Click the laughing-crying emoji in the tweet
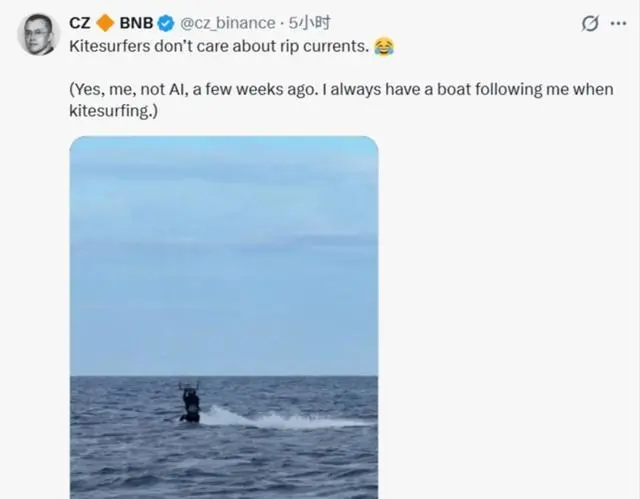This screenshot has width=640, height=499. (x=384, y=46)
